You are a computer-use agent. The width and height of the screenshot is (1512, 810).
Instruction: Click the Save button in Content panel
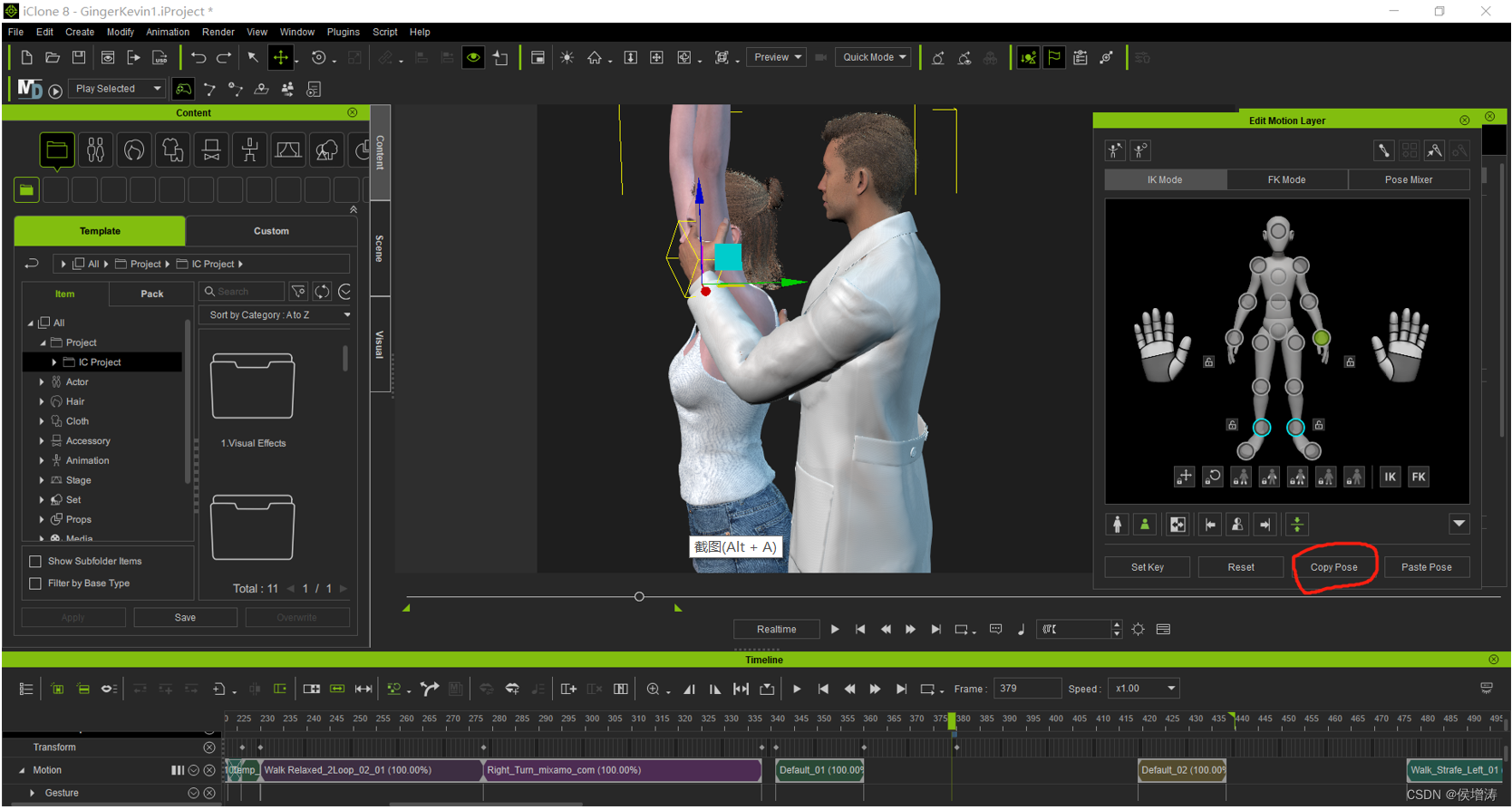click(x=186, y=618)
